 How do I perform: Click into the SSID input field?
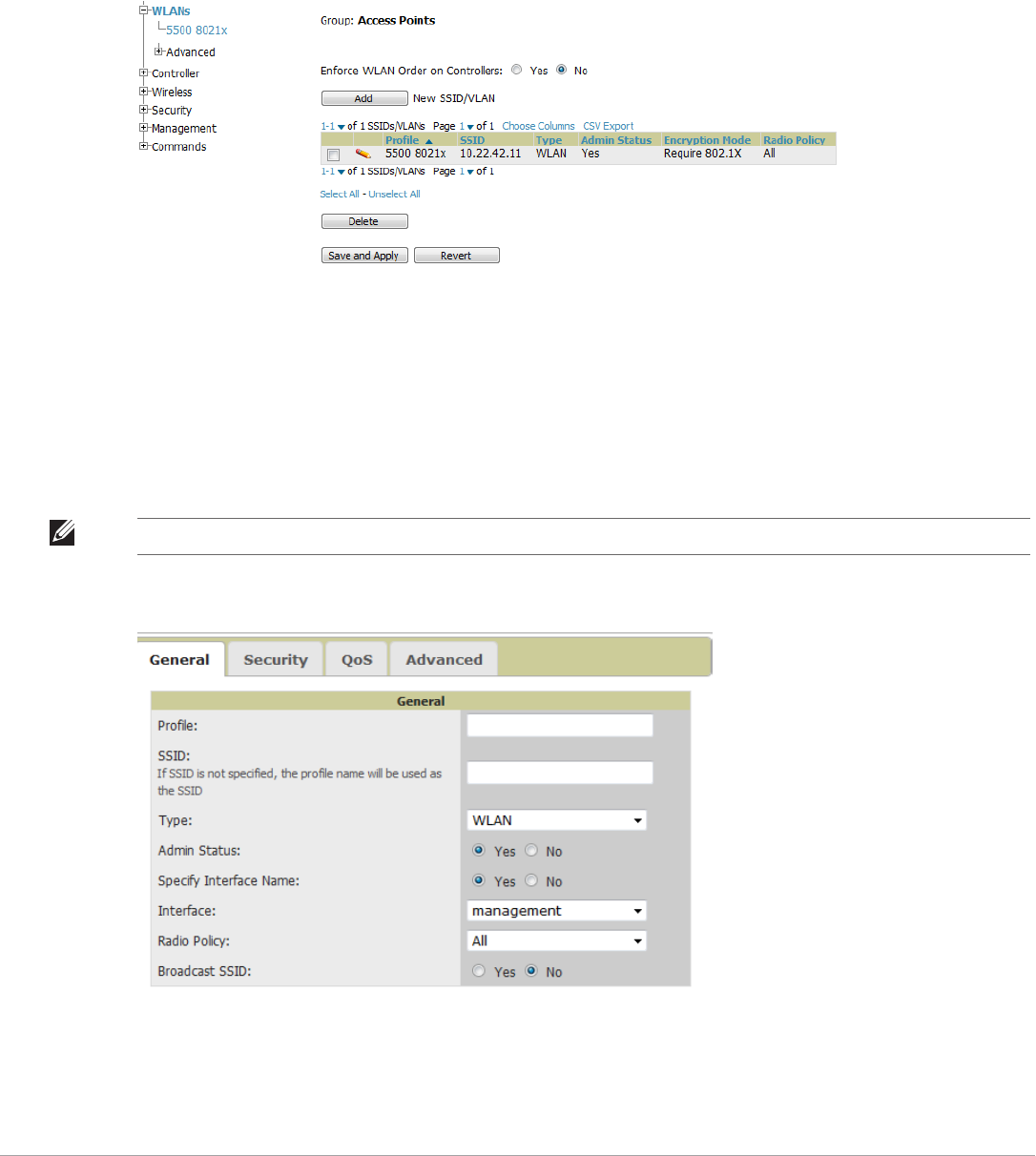(x=560, y=773)
